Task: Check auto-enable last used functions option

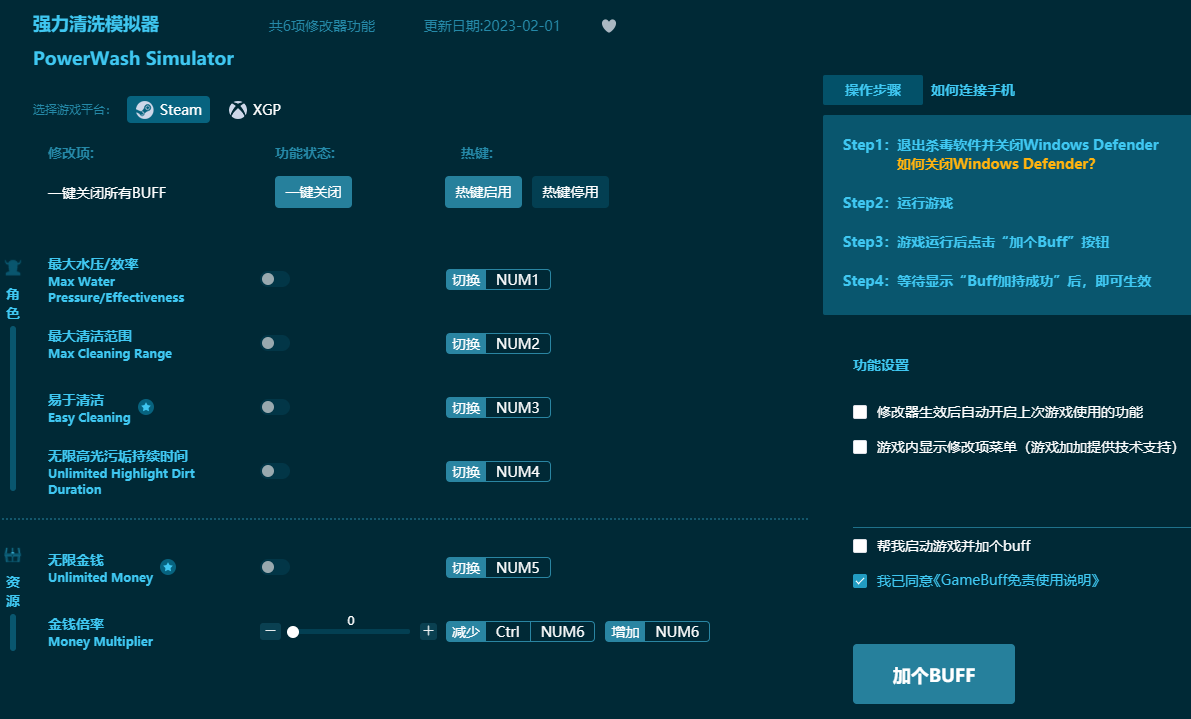Action: pyautogui.click(x=860, y=412)
